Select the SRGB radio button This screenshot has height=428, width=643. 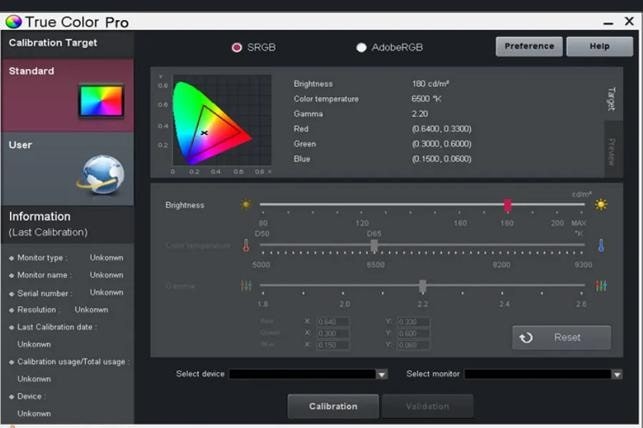[237, 48]
